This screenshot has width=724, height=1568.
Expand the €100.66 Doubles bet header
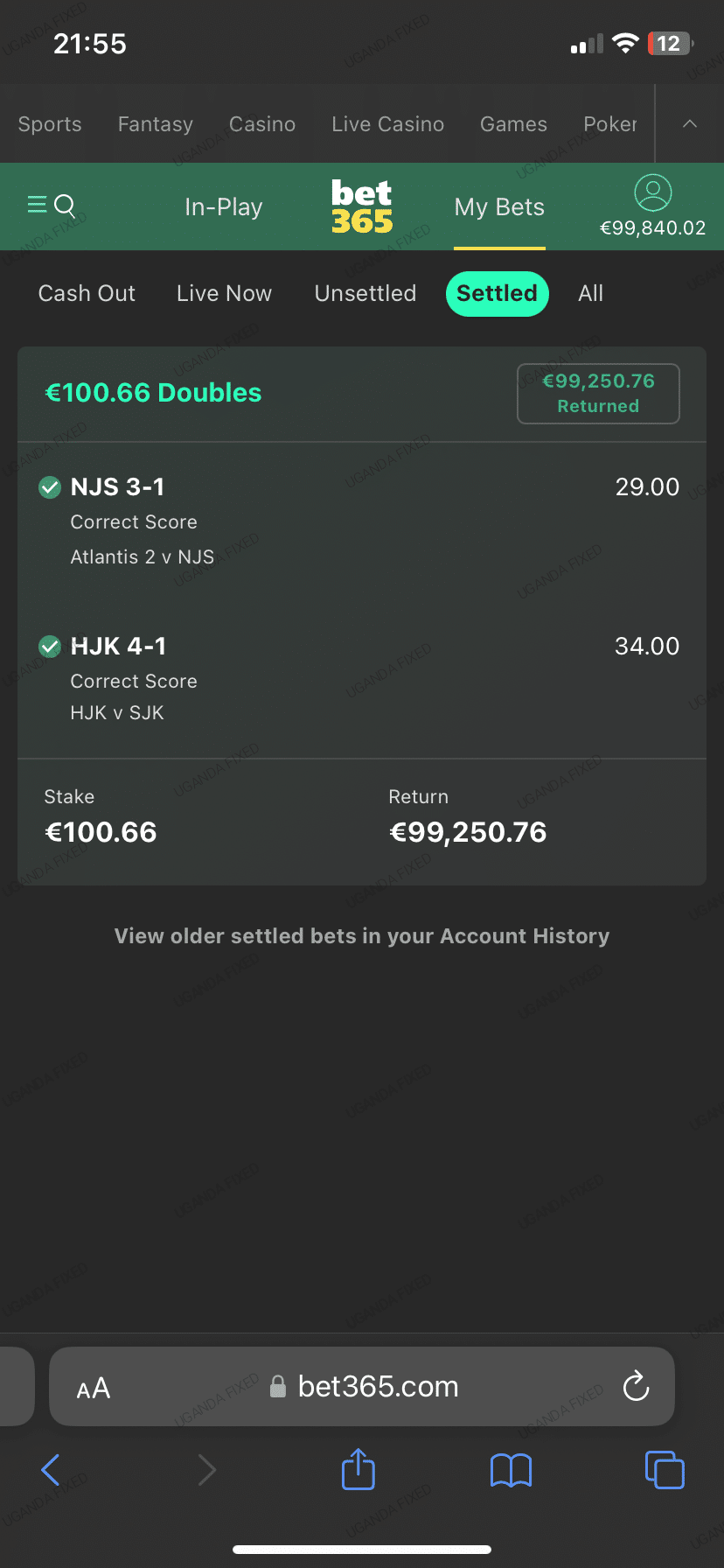pos(153,393)
